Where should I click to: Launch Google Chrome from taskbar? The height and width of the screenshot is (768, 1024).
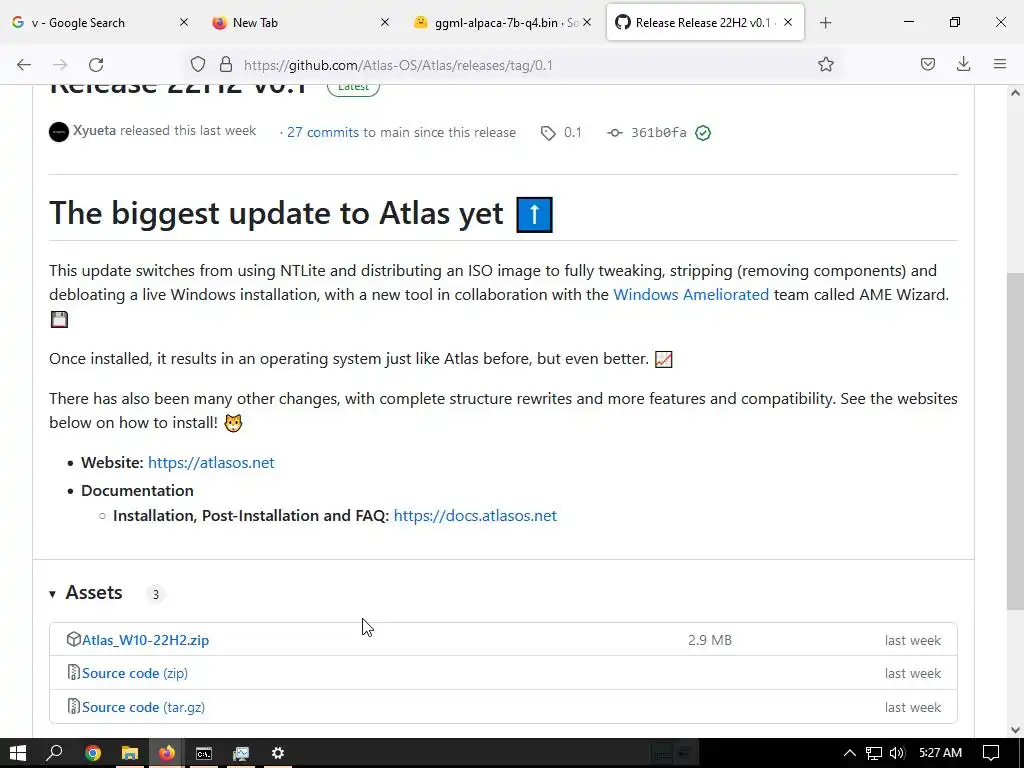[93, 753]
